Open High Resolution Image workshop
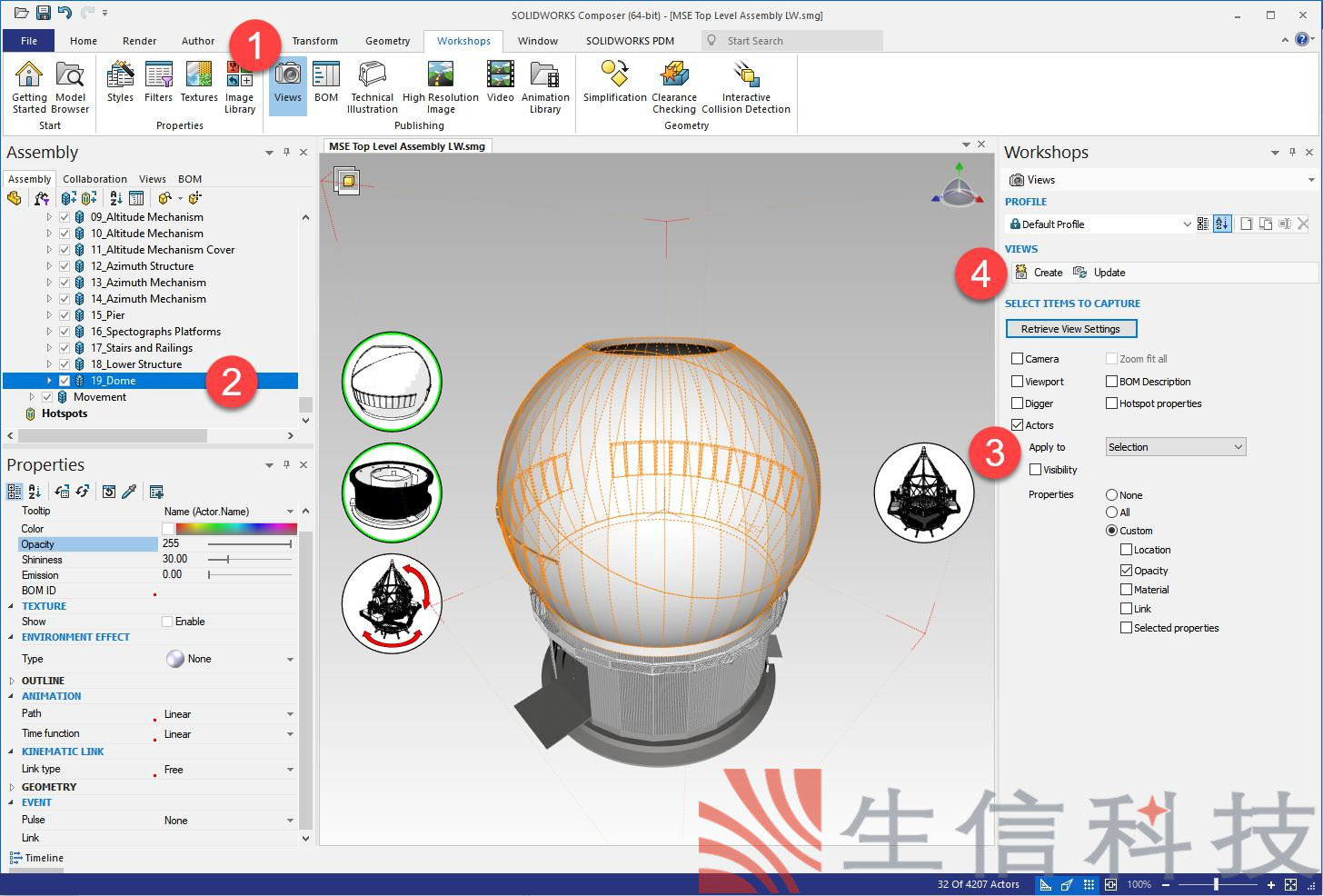The height and width of the screenshot is (896, 1323). pos(441,87)
